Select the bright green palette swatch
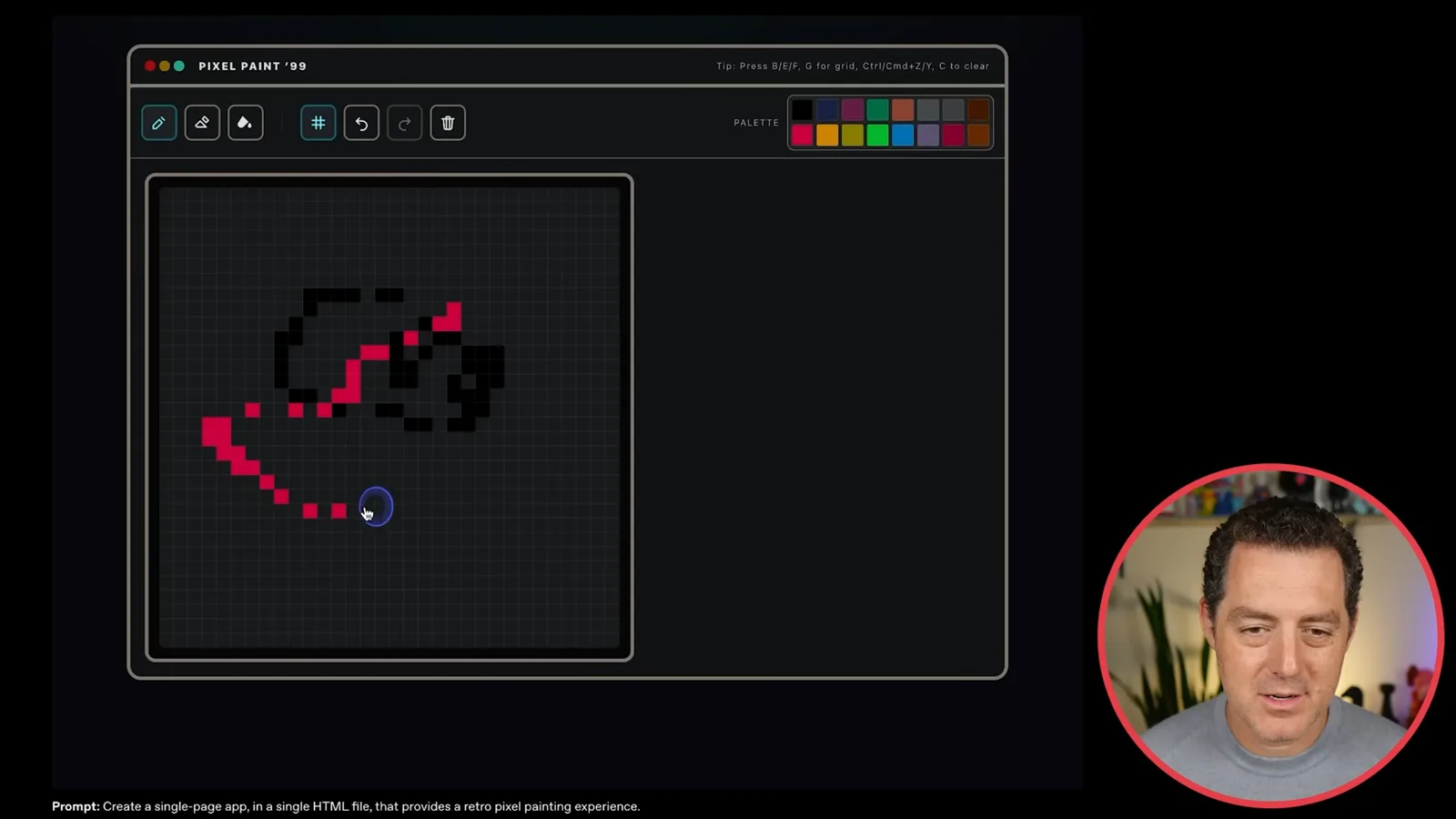Screen dimensions: 1456x819 [877, 136]
